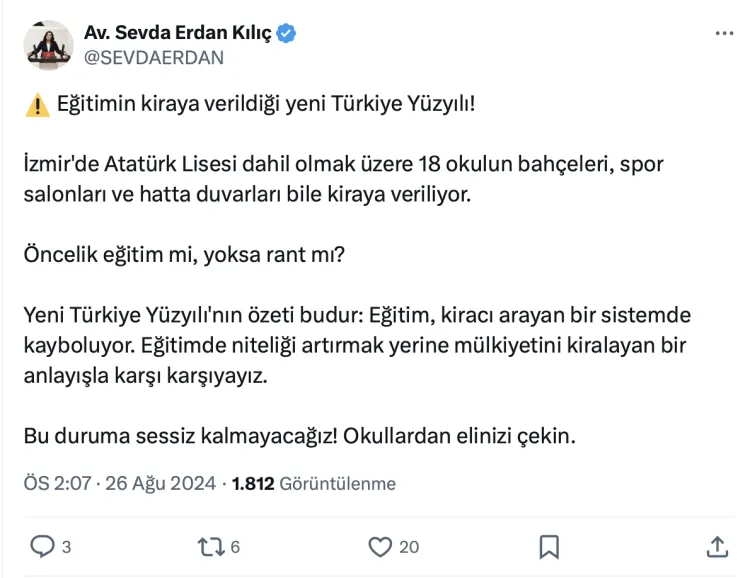The image size is (750, 578).
Task: Open the three-dot more options menu
Action: point(724,33)
